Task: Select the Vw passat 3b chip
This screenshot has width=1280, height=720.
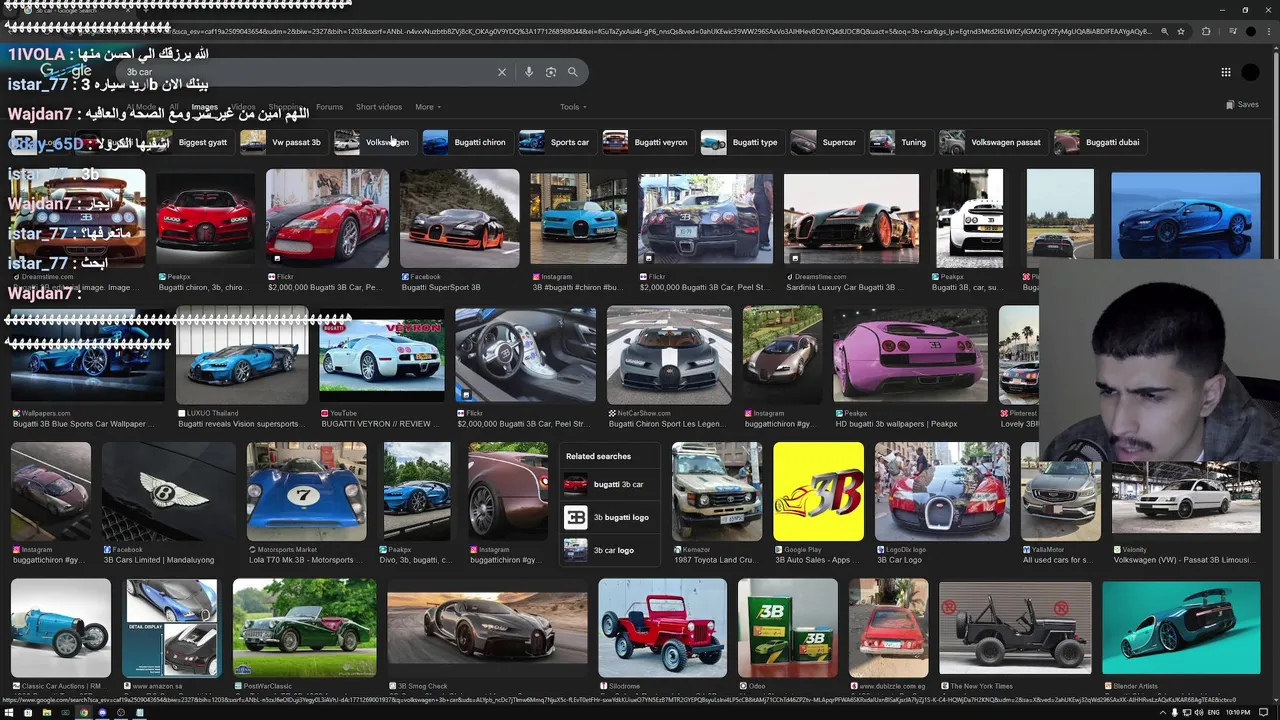Action: (282, 142)
